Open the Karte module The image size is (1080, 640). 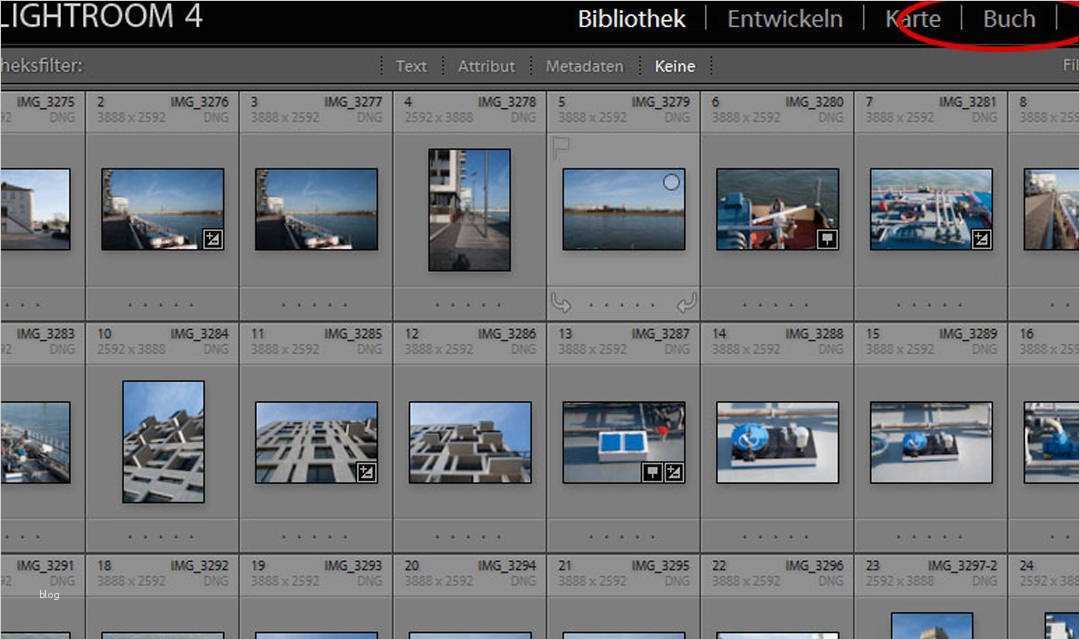point(913,19)
